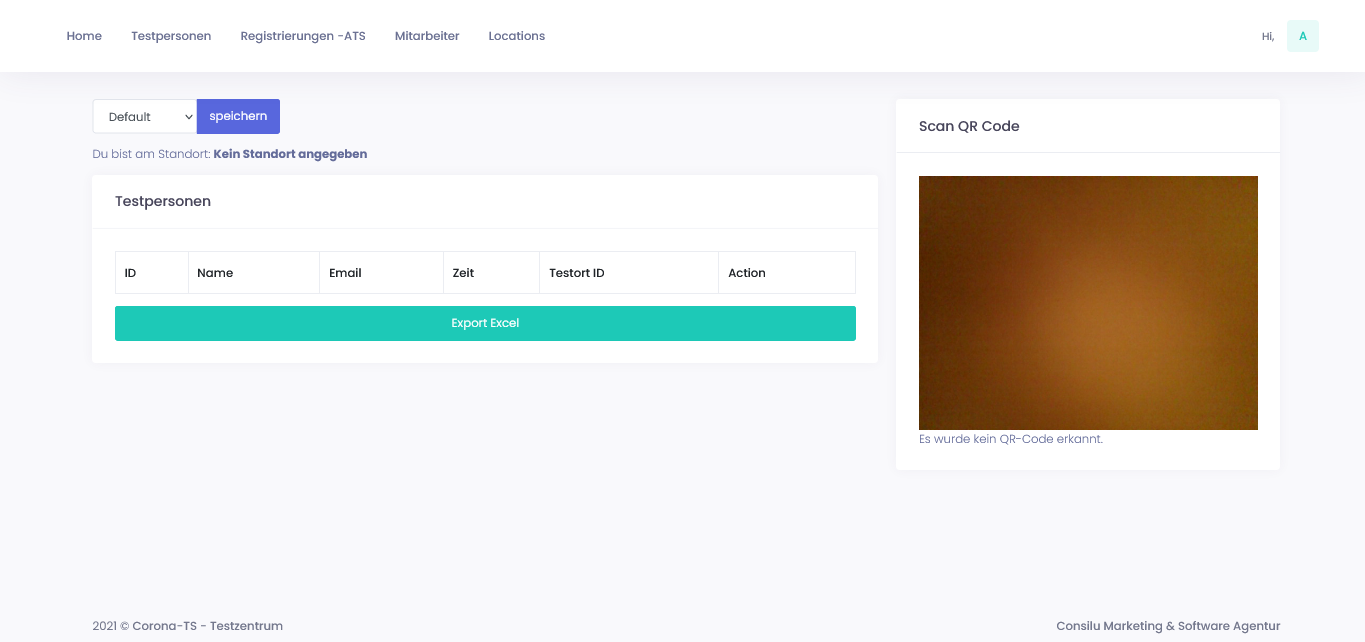This screenshot has width=1365, height=642.
Task: Click the Email column header
Action: [345, 273]
